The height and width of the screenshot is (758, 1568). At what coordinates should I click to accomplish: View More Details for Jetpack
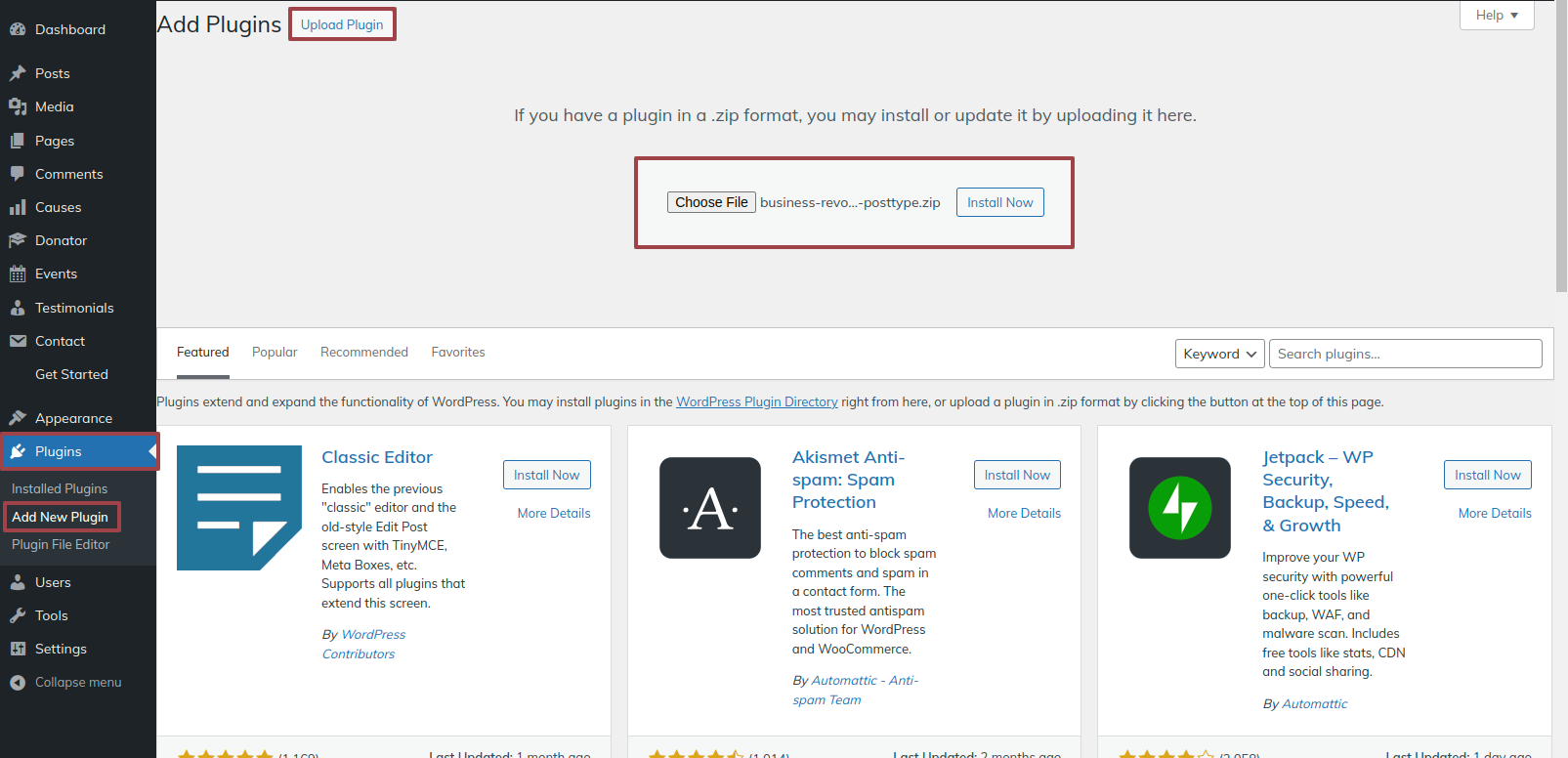click(1495, 513)
